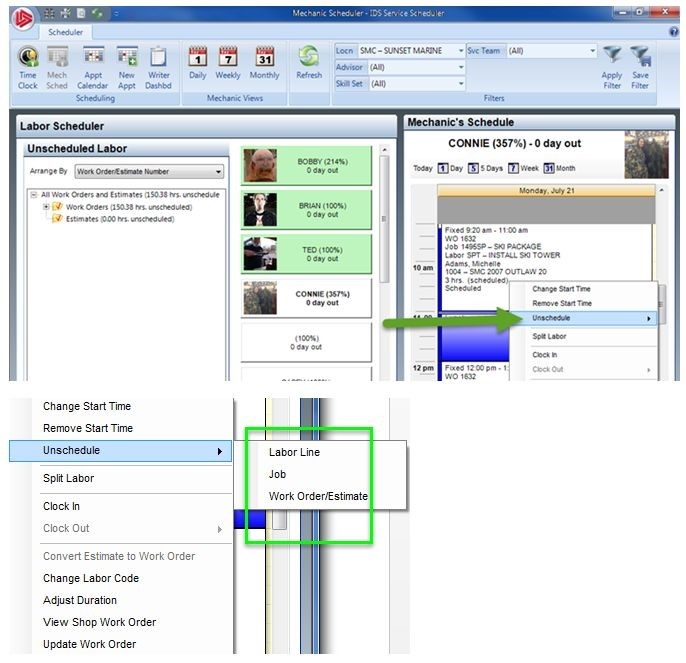Select the blue 11 am appointment block
This screenshot has width=686, height=663.
click(x=474, y=337)
